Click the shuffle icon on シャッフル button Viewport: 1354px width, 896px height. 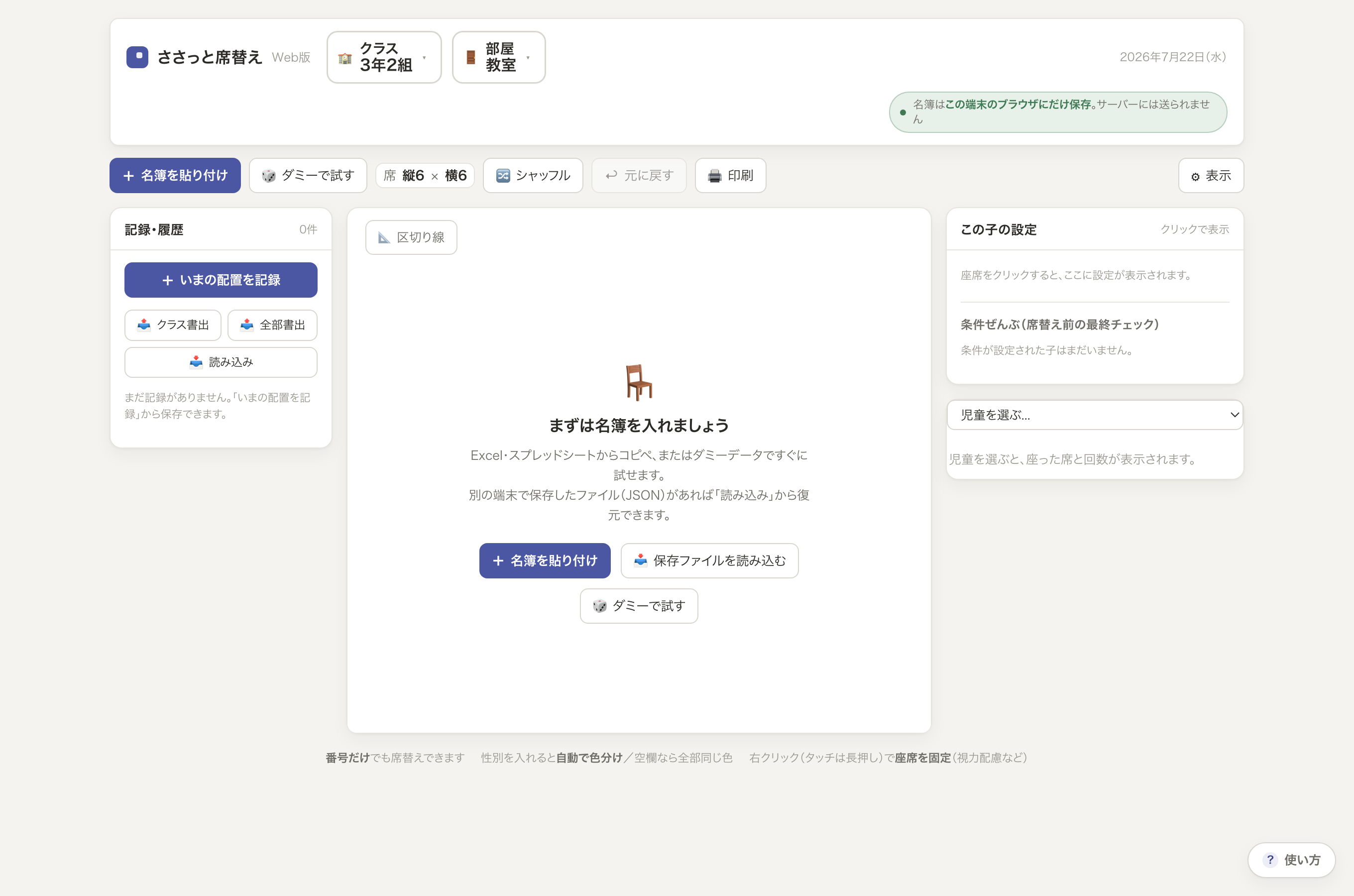coord(503,175)
